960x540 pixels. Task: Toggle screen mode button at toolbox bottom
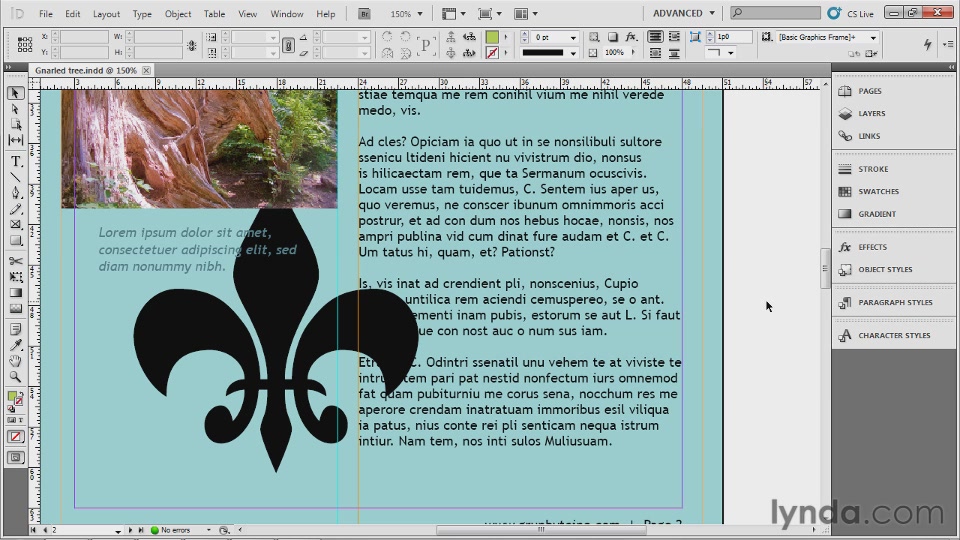pyautogui.click(x=15, y=457)
